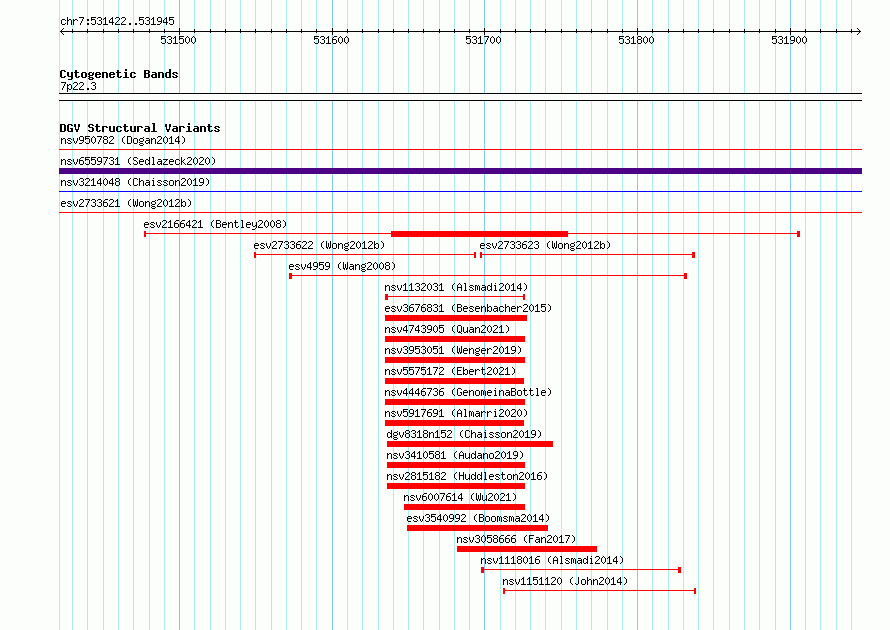Click ruler position 531500
This screenshot has height=630, width=890.
[x=178, y=40]
